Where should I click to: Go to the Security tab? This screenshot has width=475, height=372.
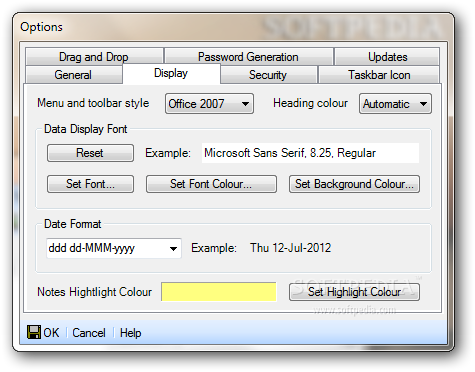point(268,75)
